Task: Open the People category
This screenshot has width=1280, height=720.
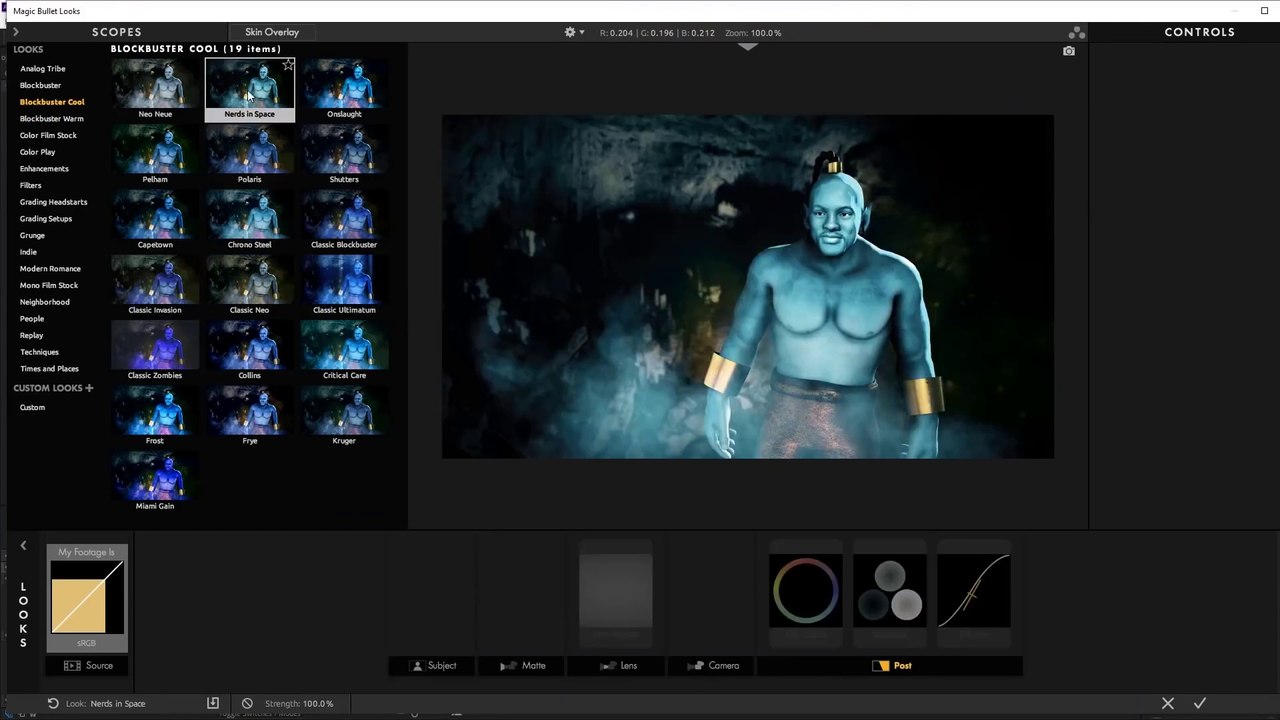Action: (x=32, y=319)
